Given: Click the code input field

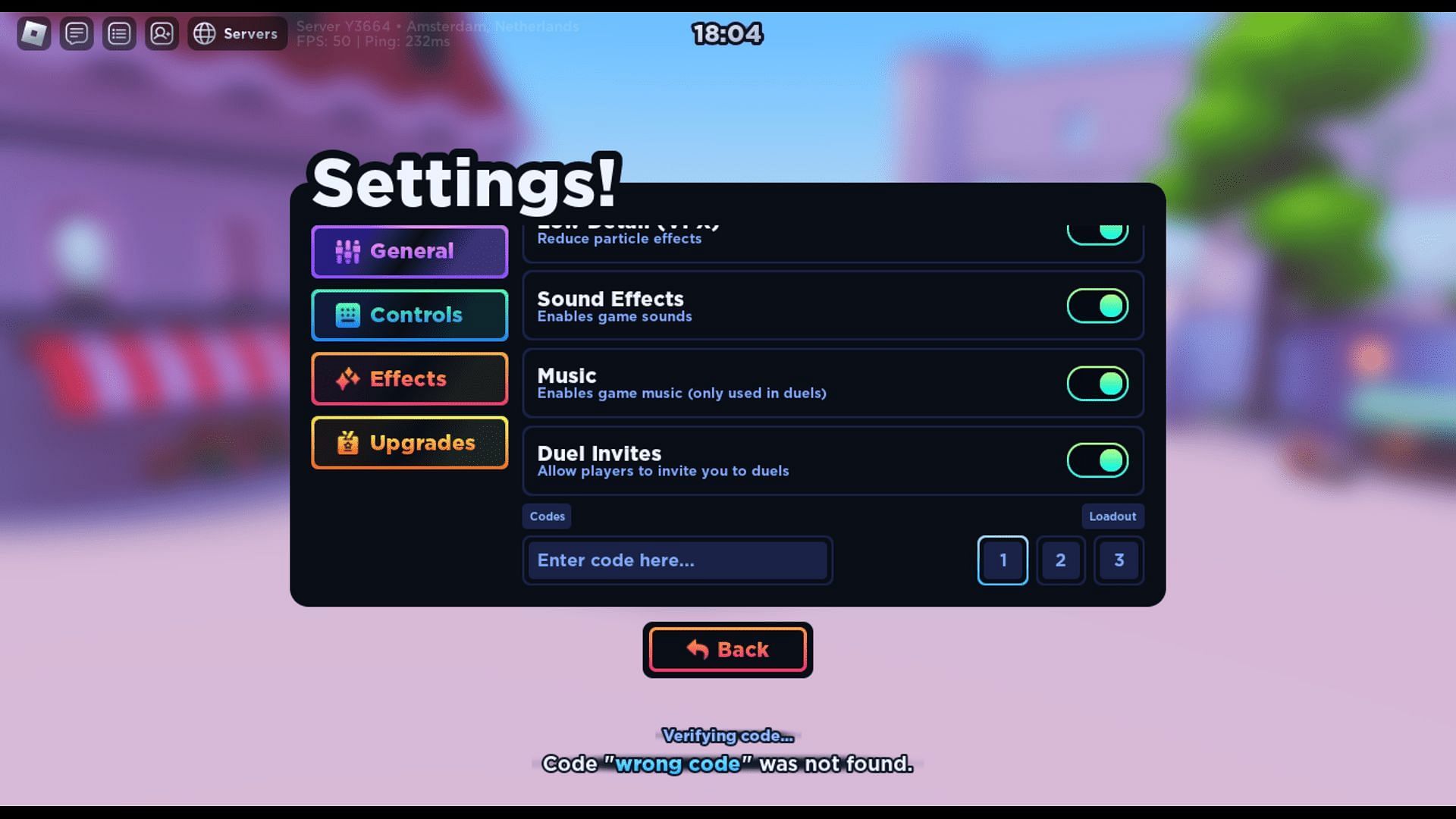Looking at the screenshot, I should click(677, 560).
